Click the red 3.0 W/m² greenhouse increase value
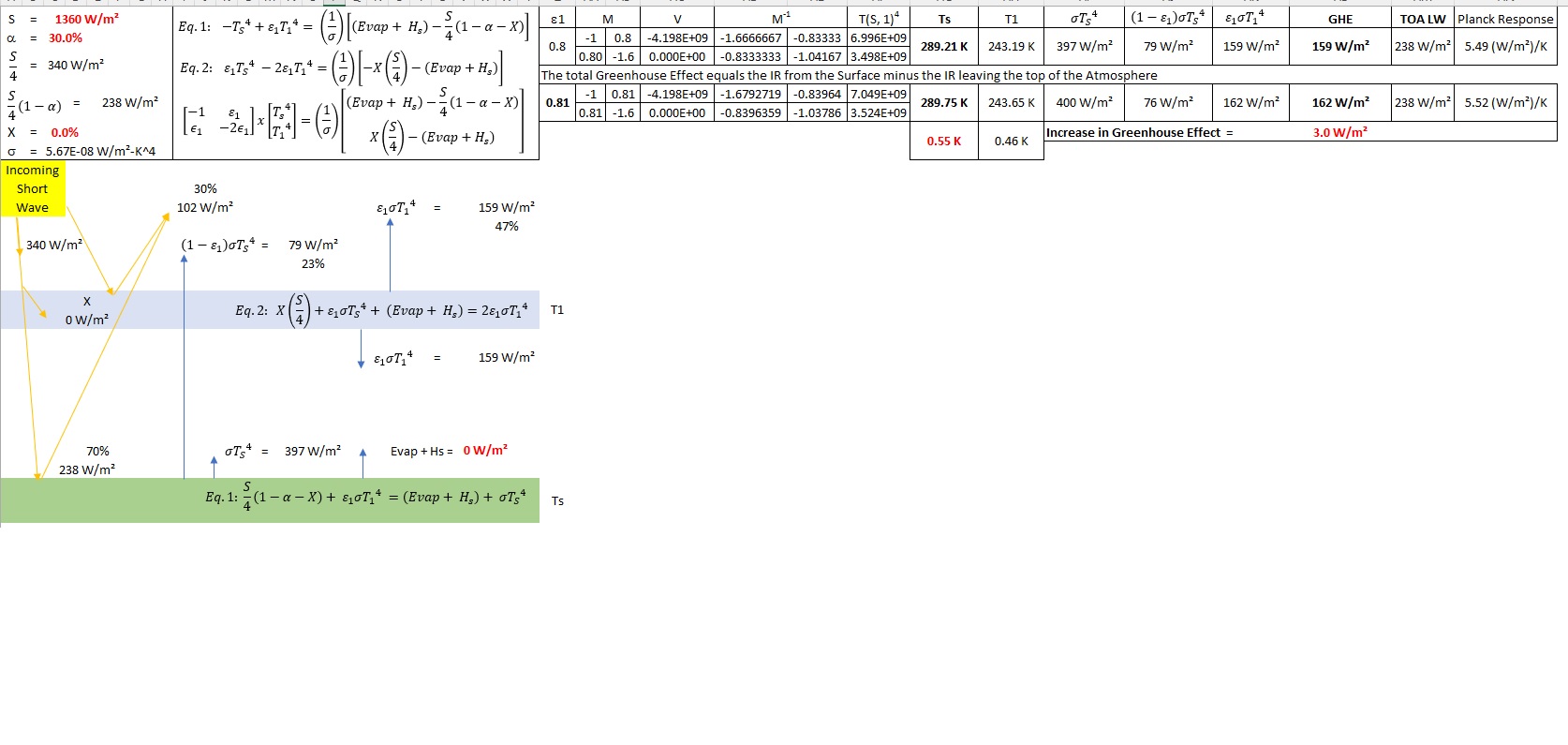The width and height of the screenshot is (1568, 745). 1339,132
